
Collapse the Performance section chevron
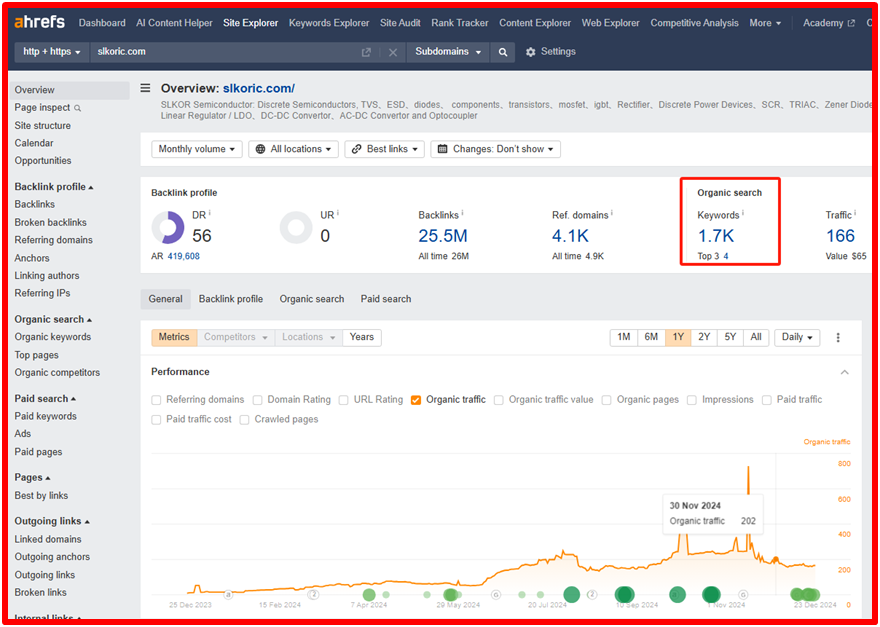tap(844, 372)
